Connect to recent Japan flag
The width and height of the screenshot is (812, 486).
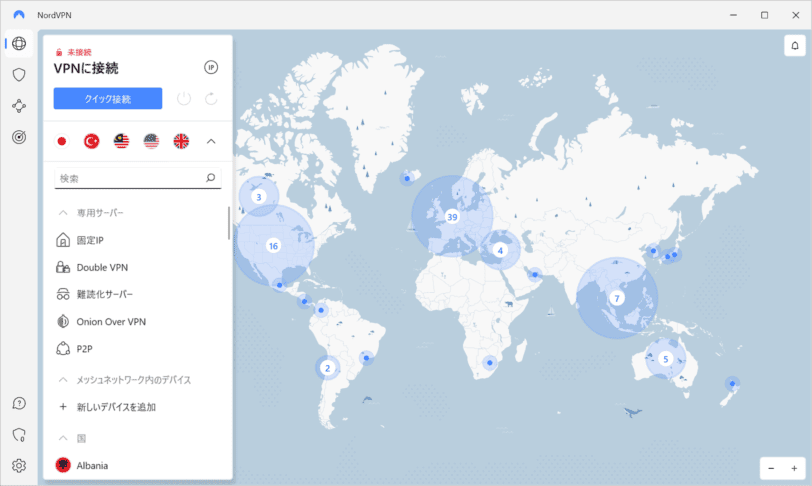pos(62,141)
